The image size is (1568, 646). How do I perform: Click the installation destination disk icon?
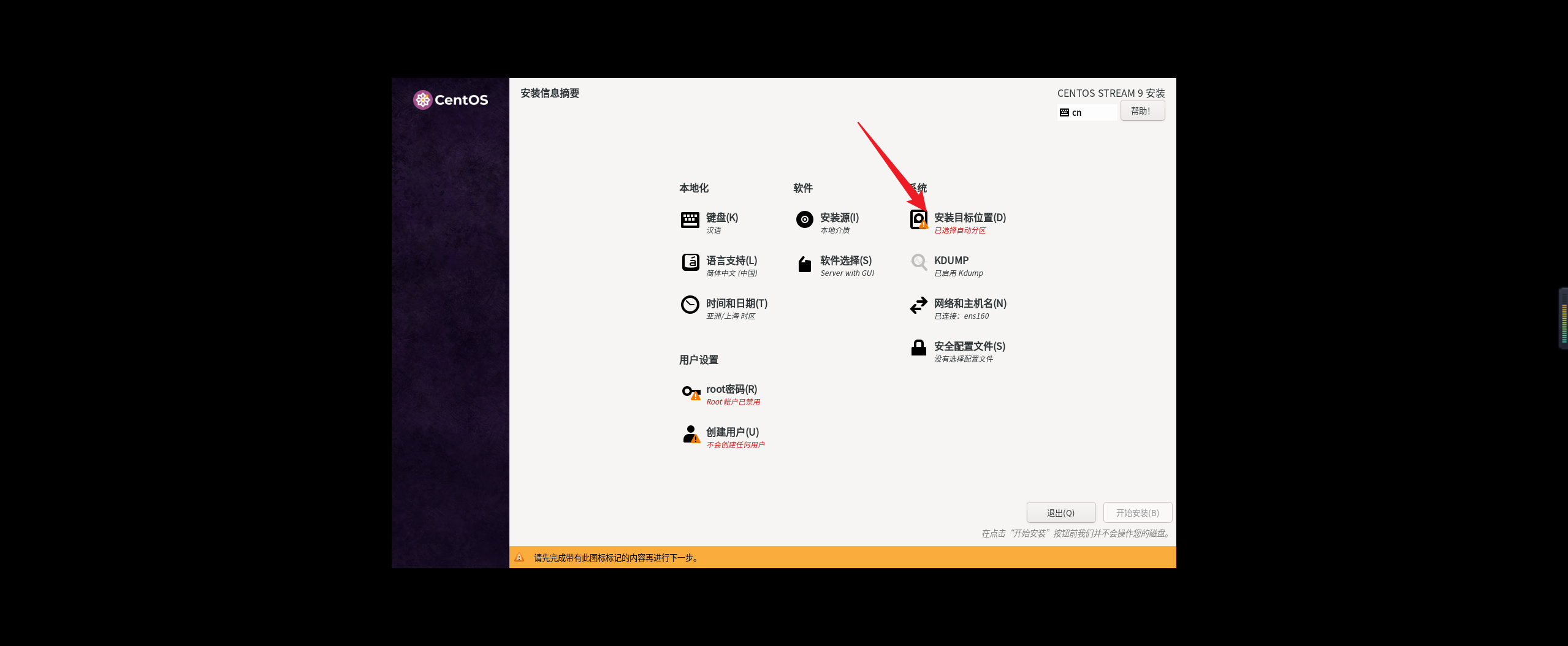point(919,219)
